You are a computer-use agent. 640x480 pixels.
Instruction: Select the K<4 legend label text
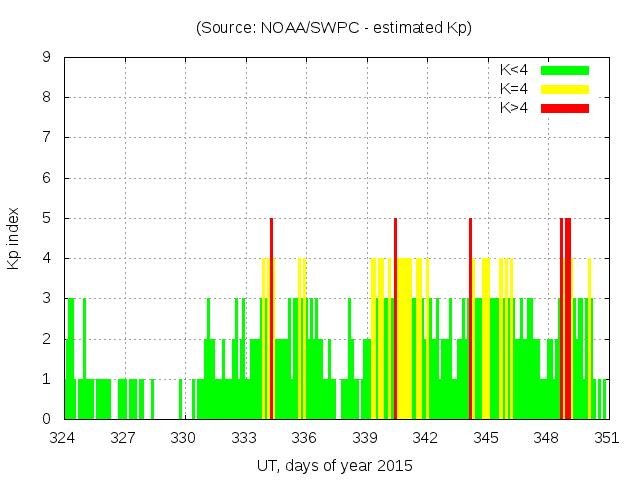click(514, 70)
